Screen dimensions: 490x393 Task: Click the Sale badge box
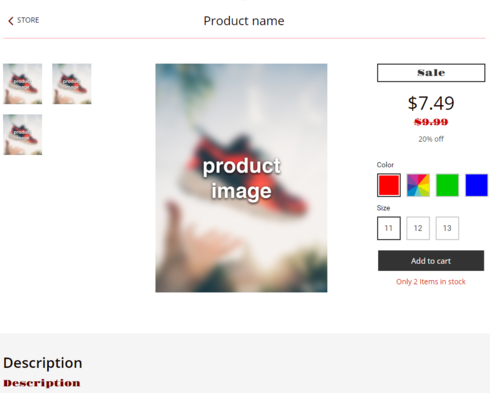pyautogui.click(x=431, y=73)
